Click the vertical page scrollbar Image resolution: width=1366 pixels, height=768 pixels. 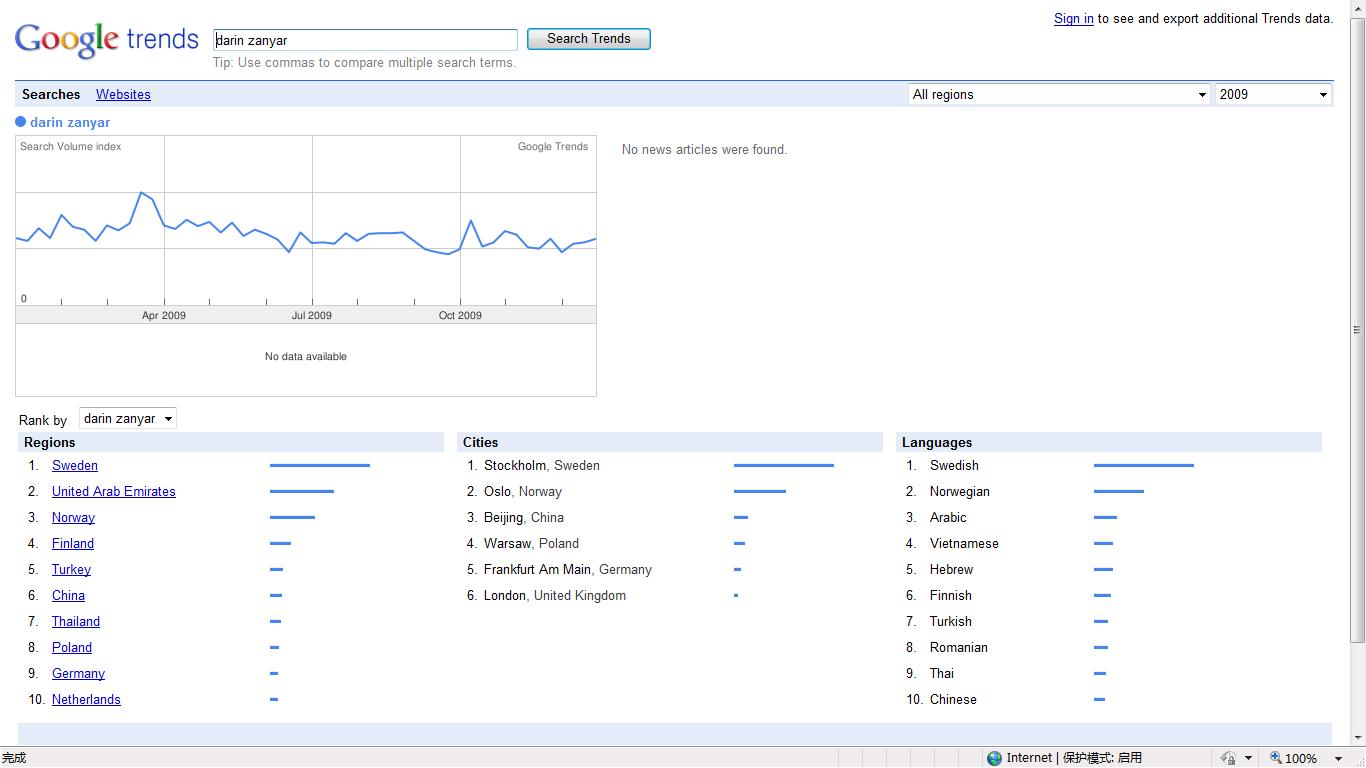point(1357,330)
